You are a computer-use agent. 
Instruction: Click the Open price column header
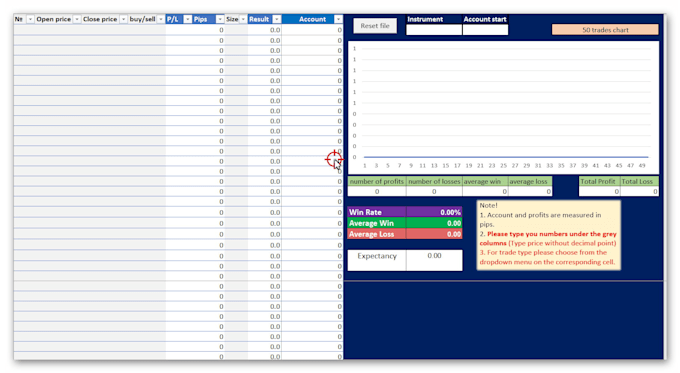click(x=53, y=19)
